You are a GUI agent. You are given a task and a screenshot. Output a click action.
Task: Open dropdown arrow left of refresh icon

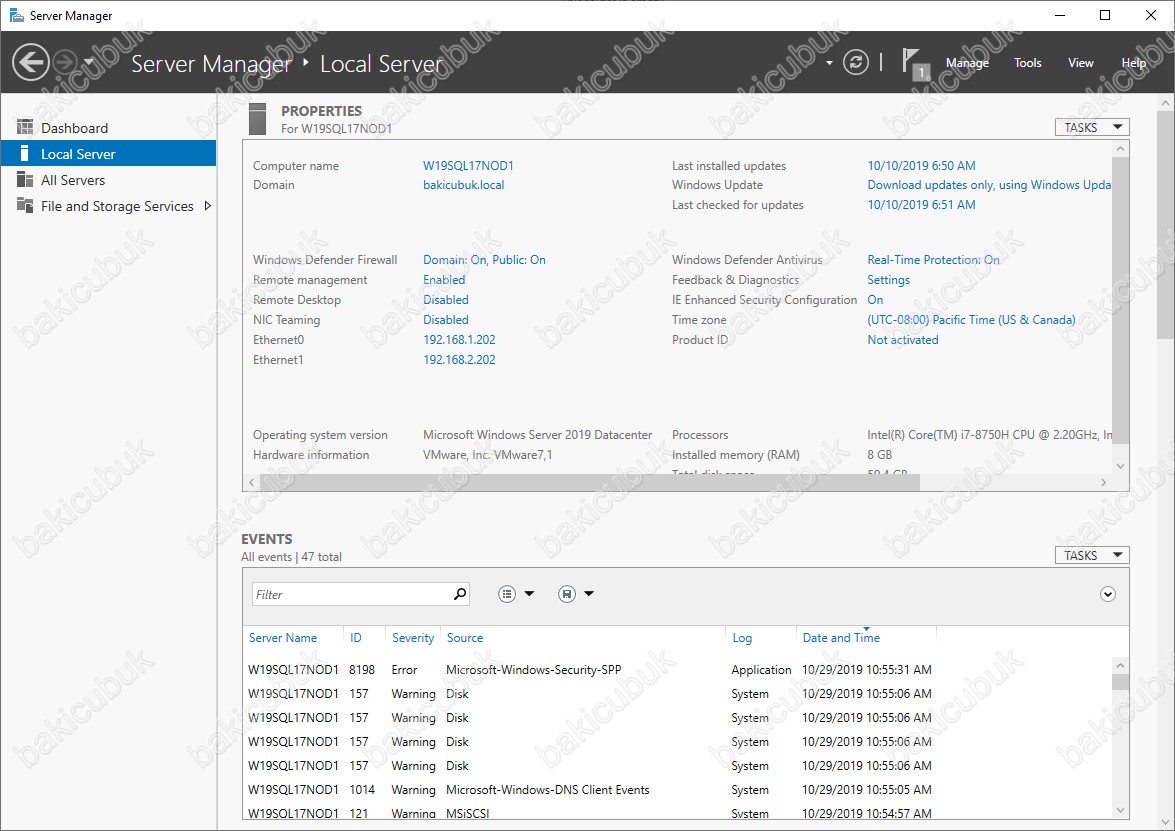click(x=829, y=63)
